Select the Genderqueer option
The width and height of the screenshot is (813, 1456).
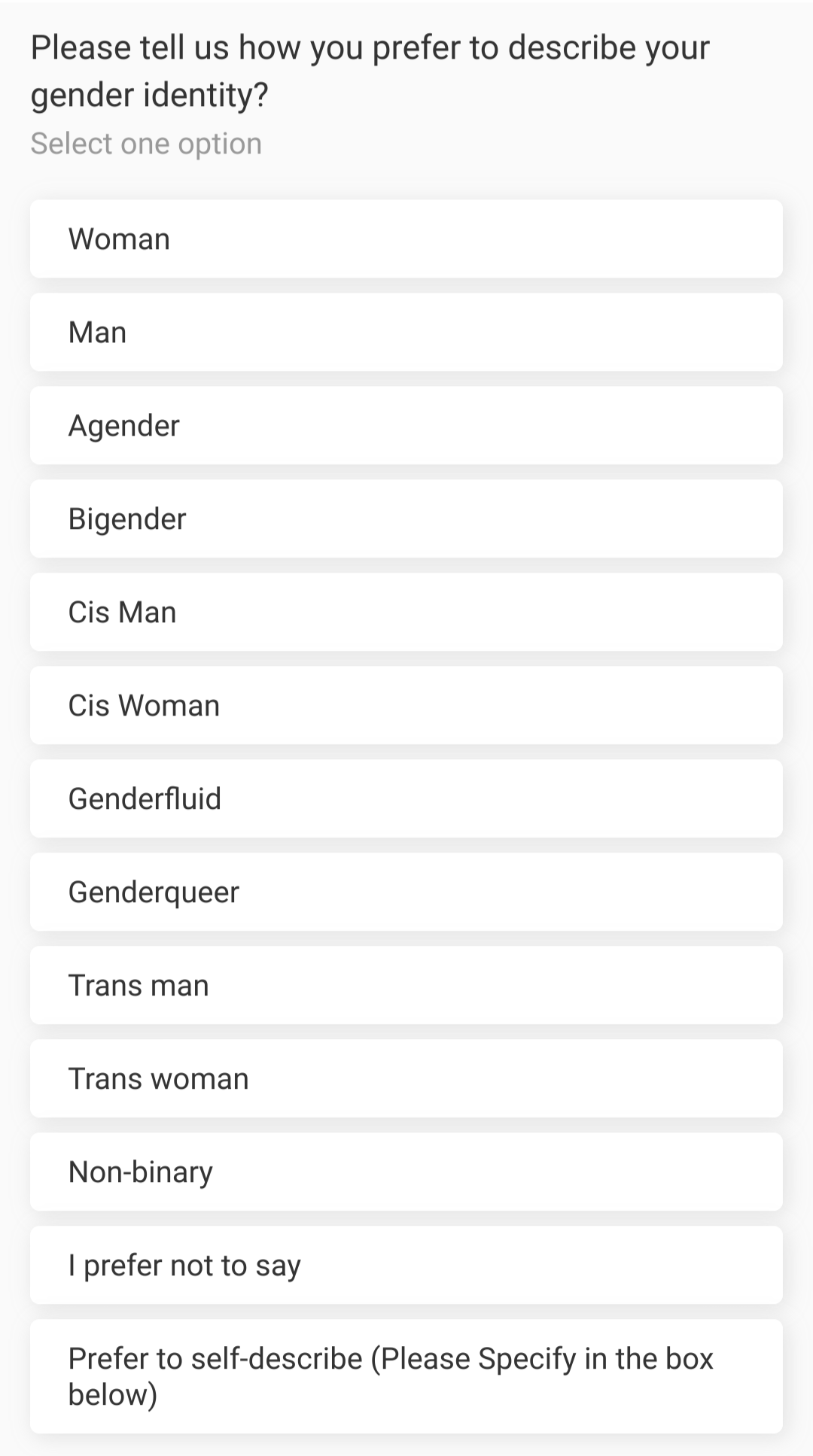[x=406, y=892]
